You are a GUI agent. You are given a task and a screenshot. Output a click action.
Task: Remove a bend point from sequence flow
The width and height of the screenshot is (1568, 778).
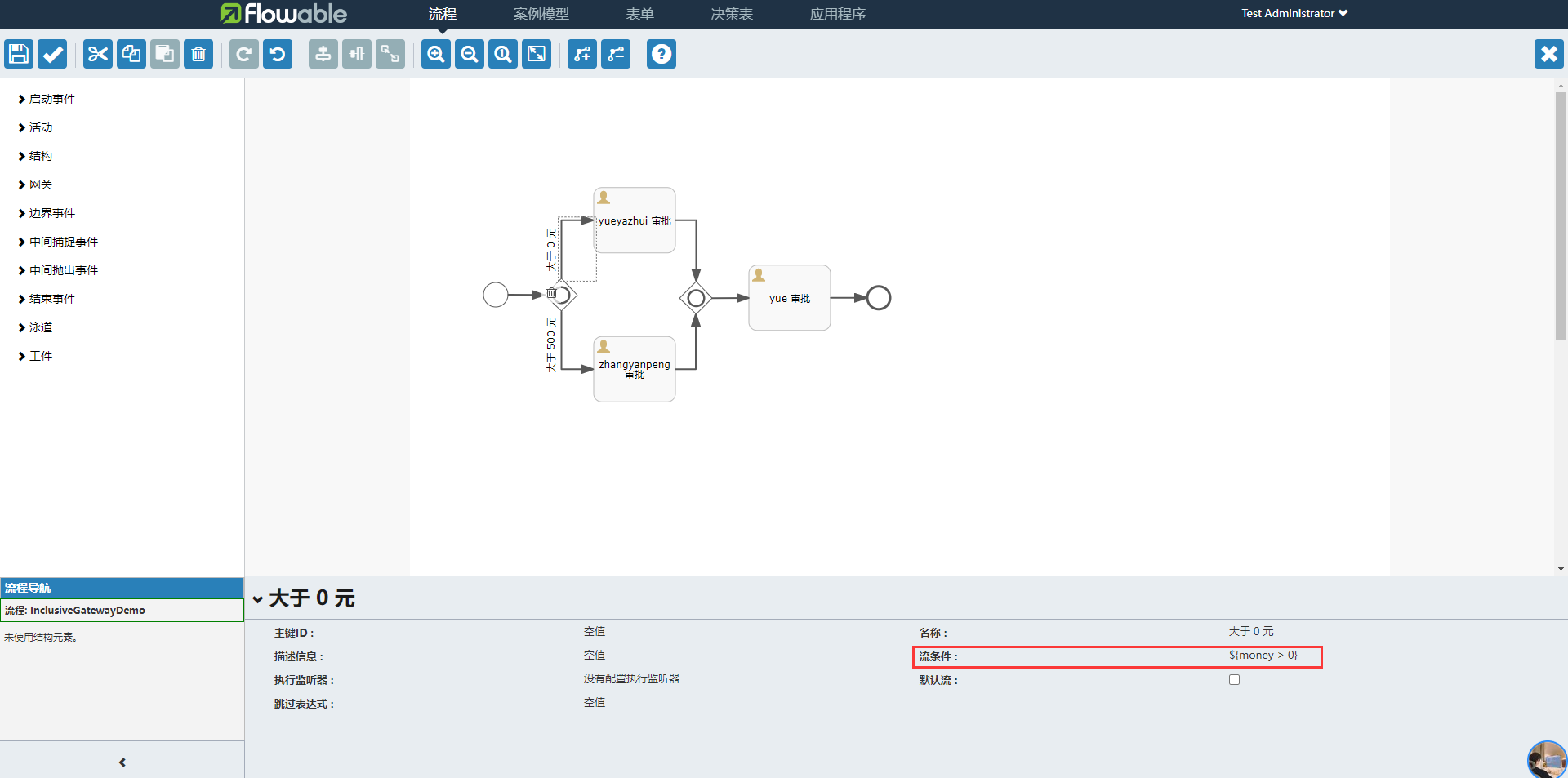tap(616, 55)
